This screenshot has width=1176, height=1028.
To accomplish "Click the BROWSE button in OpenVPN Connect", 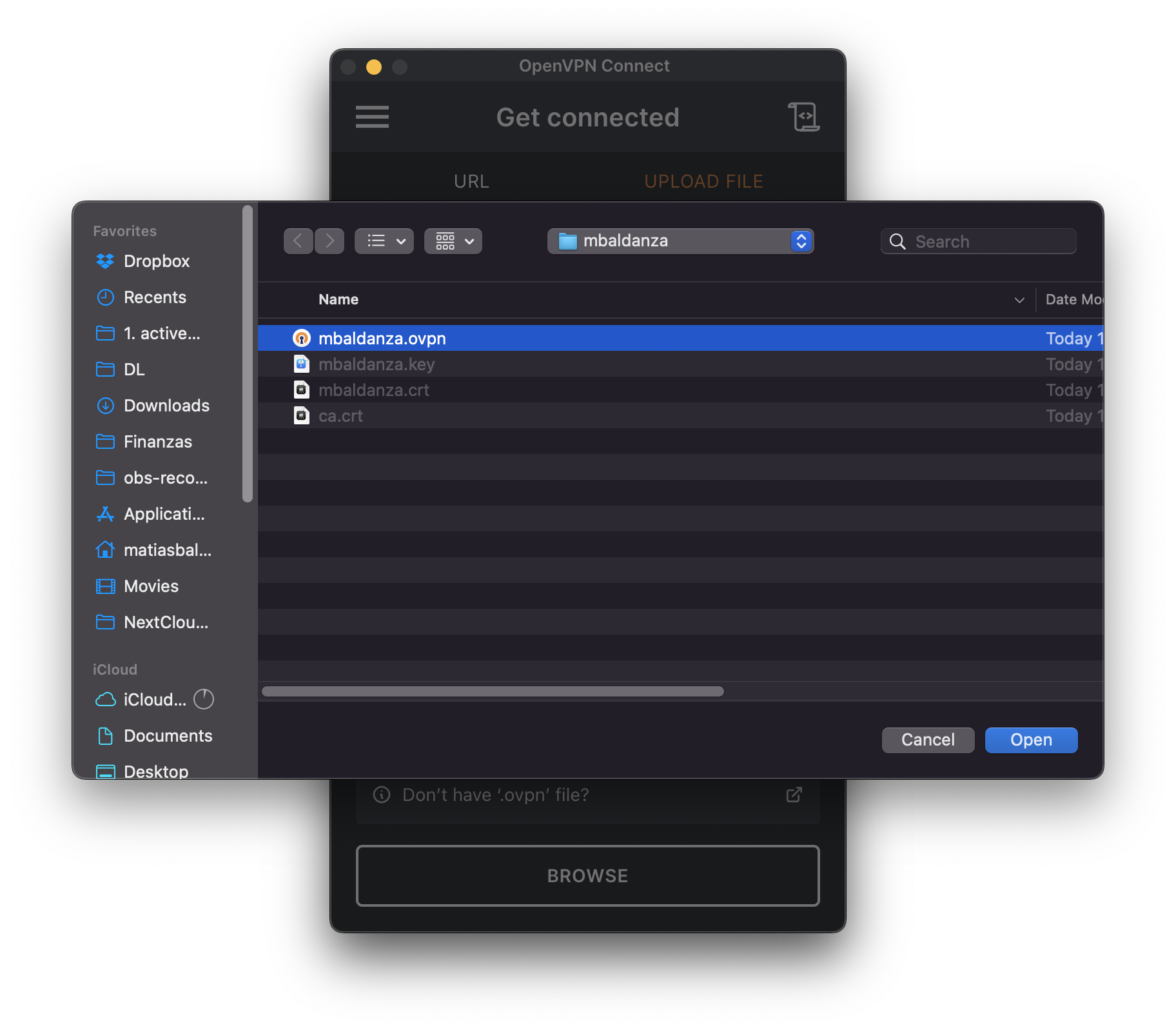I will point(587,875).
